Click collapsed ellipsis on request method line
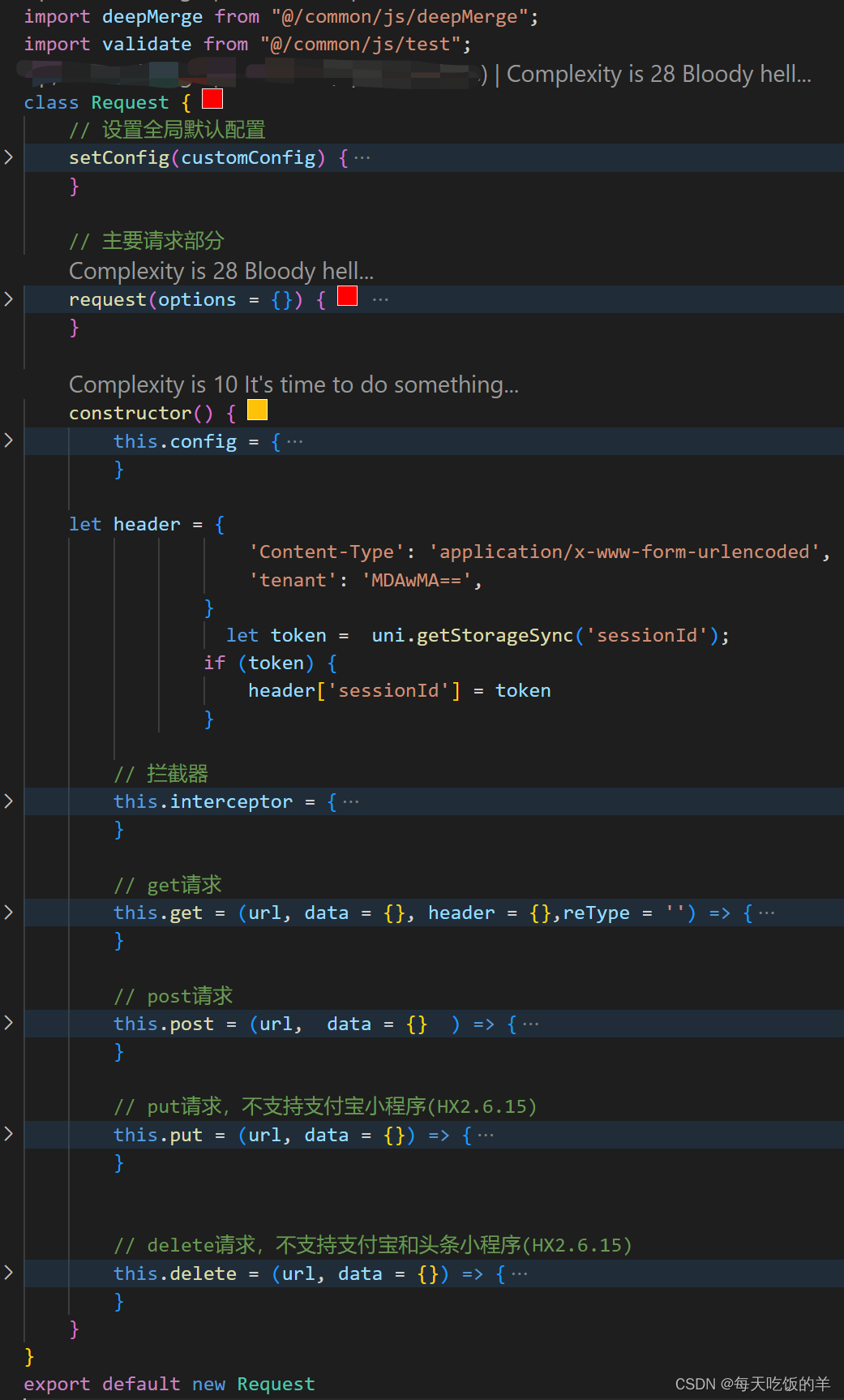This screenshot has width=844, height=1400. tap(380, 300)
